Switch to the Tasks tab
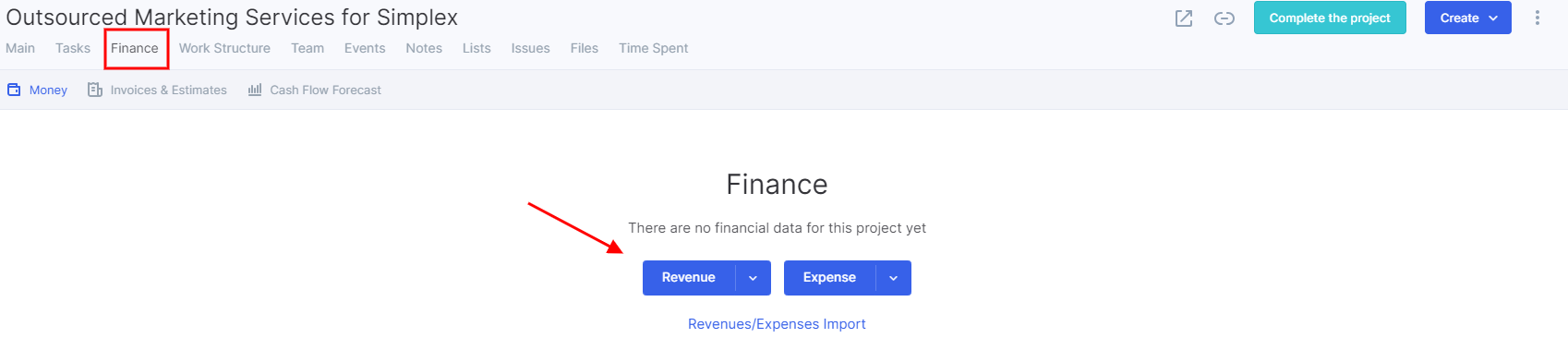1568x362 pixels. click(x=73, y=48)
